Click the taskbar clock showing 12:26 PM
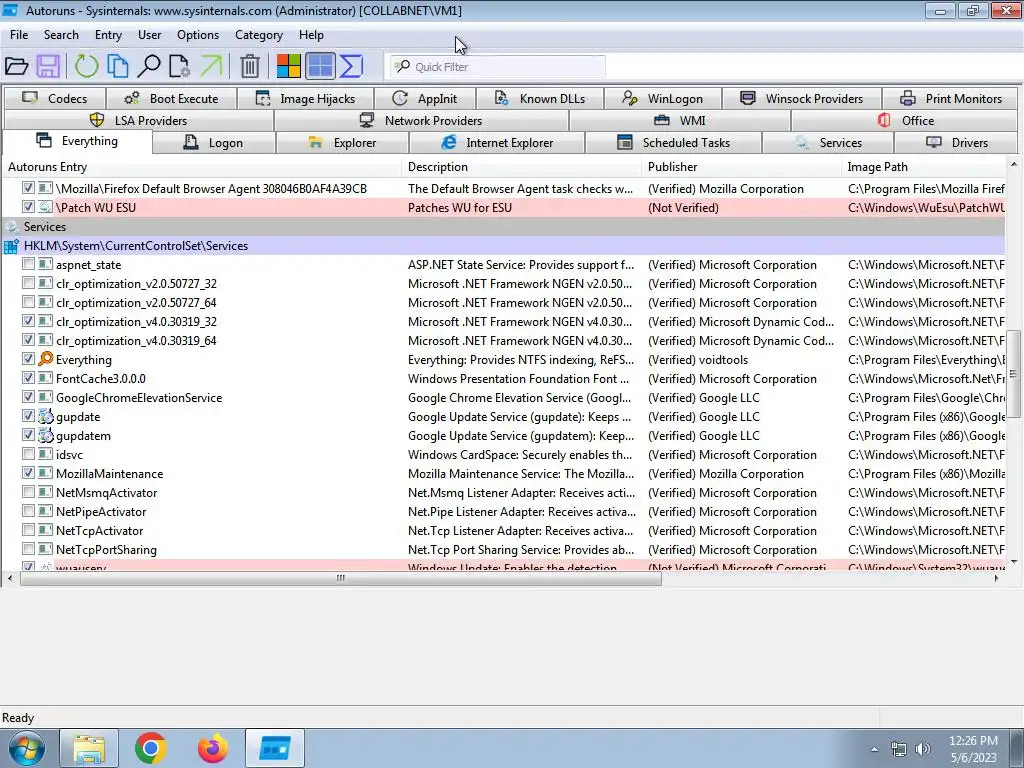Viewport: 1024px width, 768px height. [973, 749]
